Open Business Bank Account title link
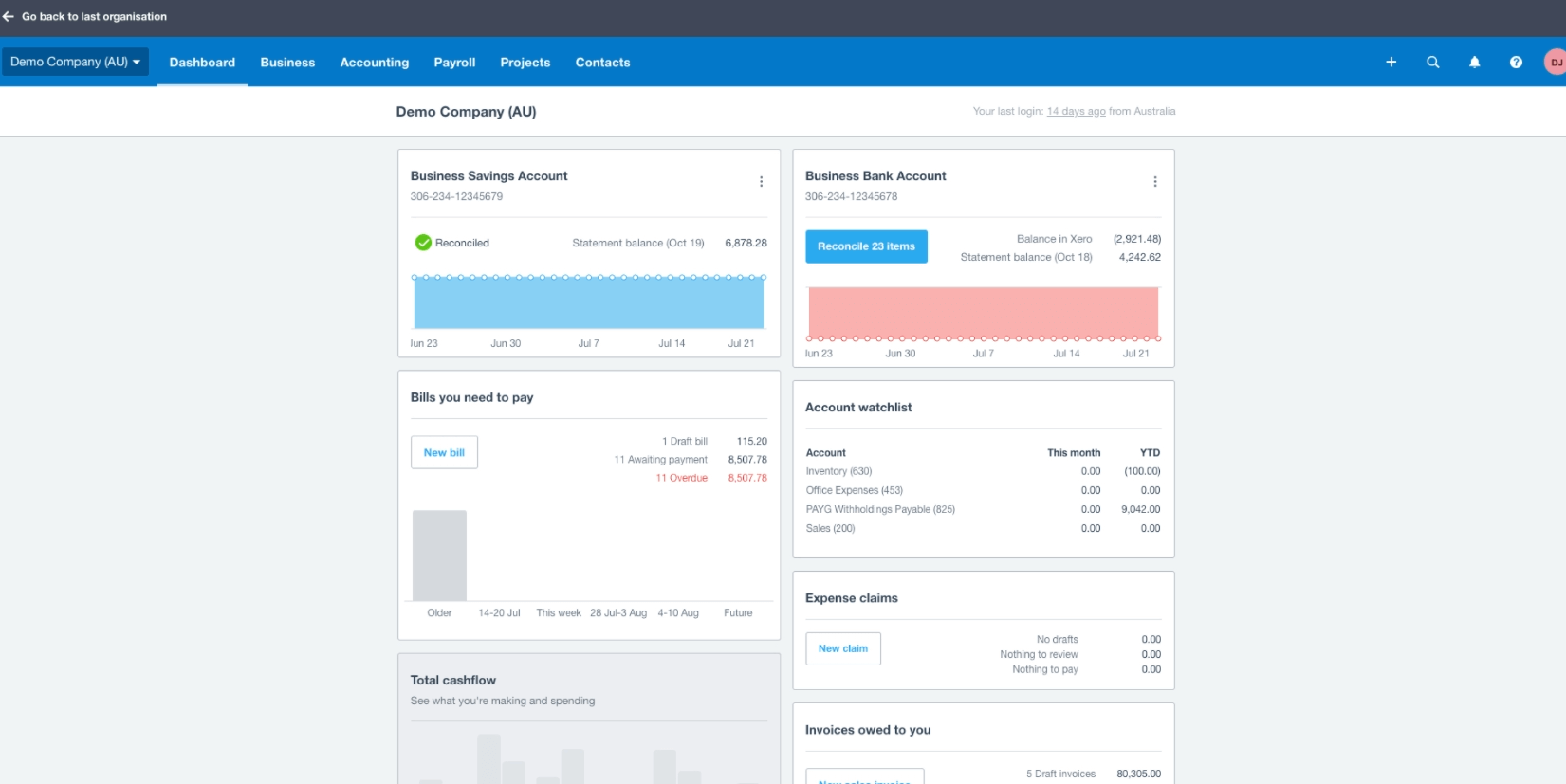The width and height of the screenshot is (1566, 784). click(x=875, y=176)
